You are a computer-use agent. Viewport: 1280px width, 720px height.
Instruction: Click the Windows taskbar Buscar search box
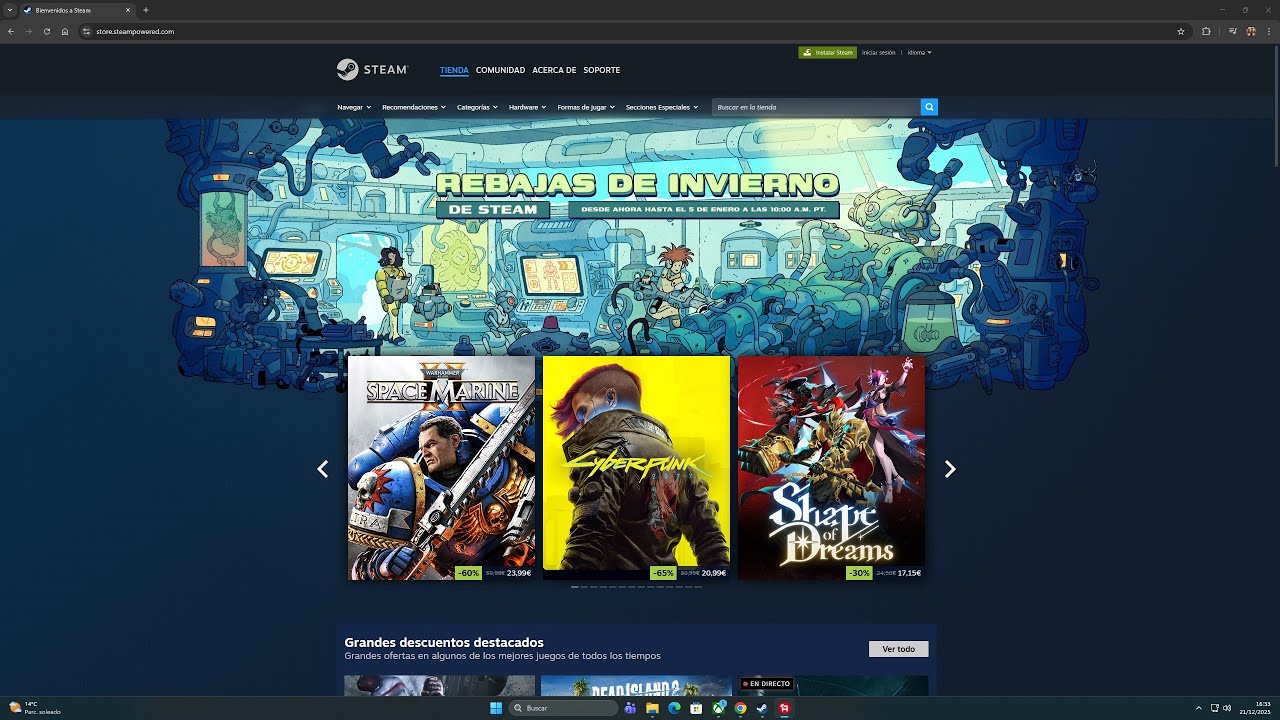tap(563, 708)
